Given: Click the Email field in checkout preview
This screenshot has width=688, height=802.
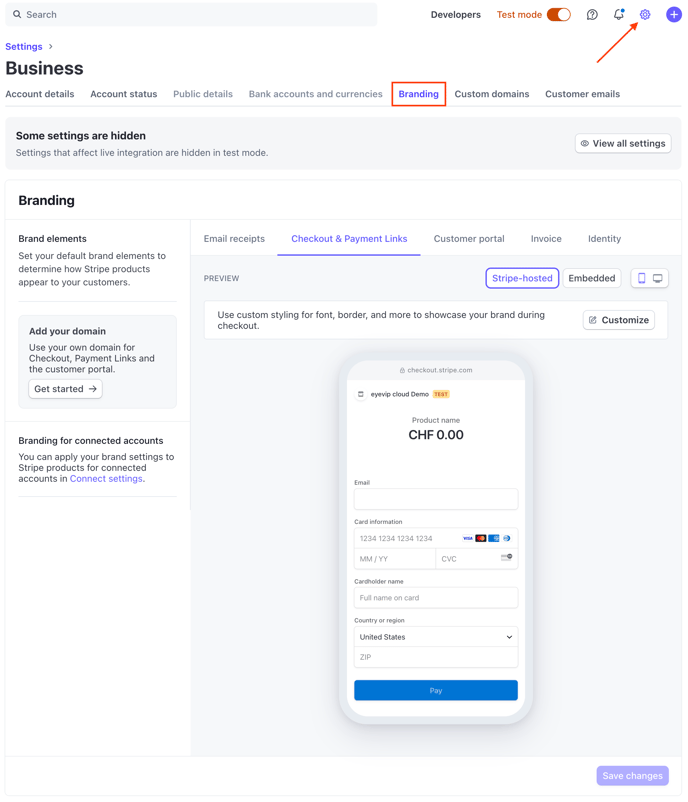Looking at the screenshot, I should [x=435, y=499].
